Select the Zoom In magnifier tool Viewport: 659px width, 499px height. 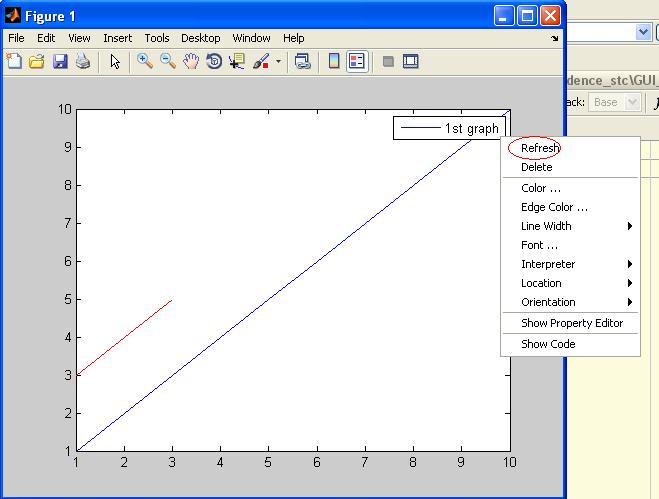click(x=145, y=61)
